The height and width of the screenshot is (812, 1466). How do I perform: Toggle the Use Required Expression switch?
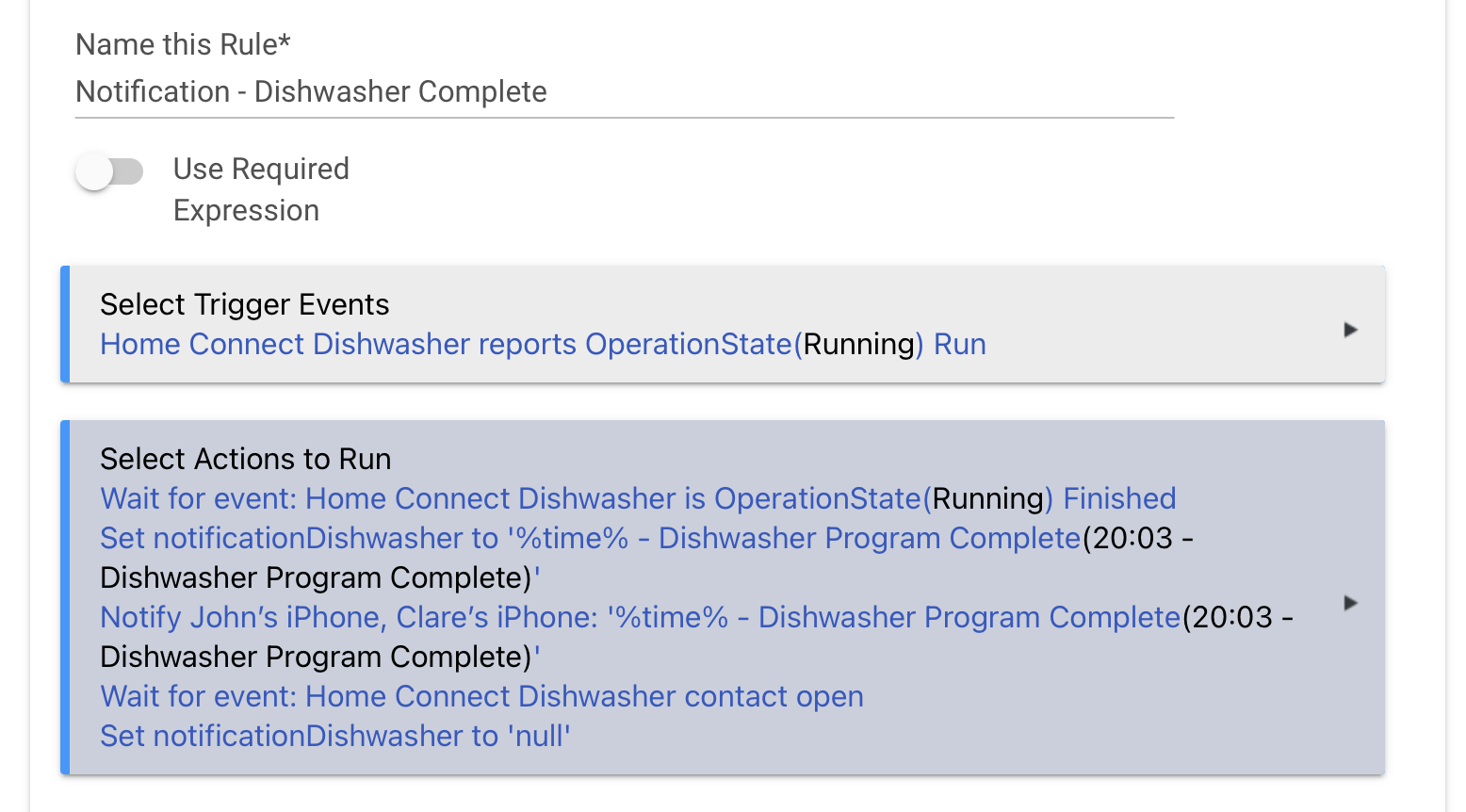click(x=109, y=171)
